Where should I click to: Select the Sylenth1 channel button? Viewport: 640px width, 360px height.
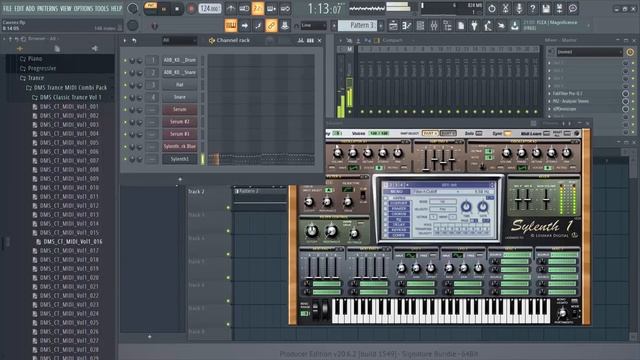[180, 159]
